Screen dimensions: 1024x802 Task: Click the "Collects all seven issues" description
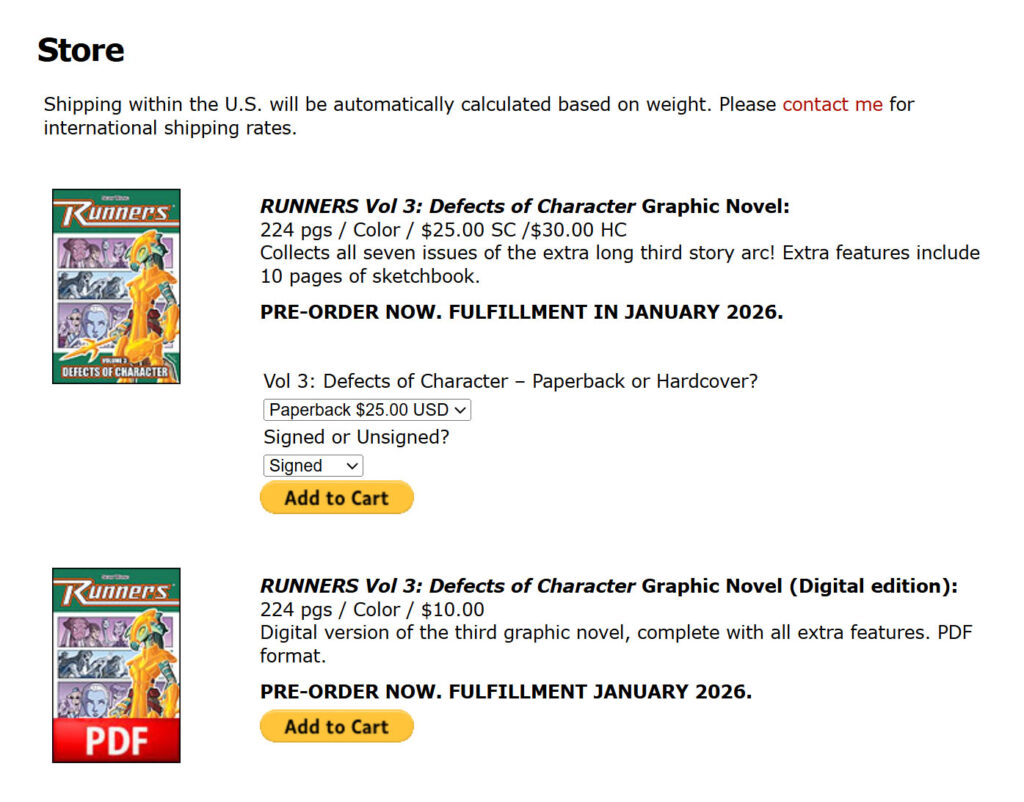click(619, 253)
